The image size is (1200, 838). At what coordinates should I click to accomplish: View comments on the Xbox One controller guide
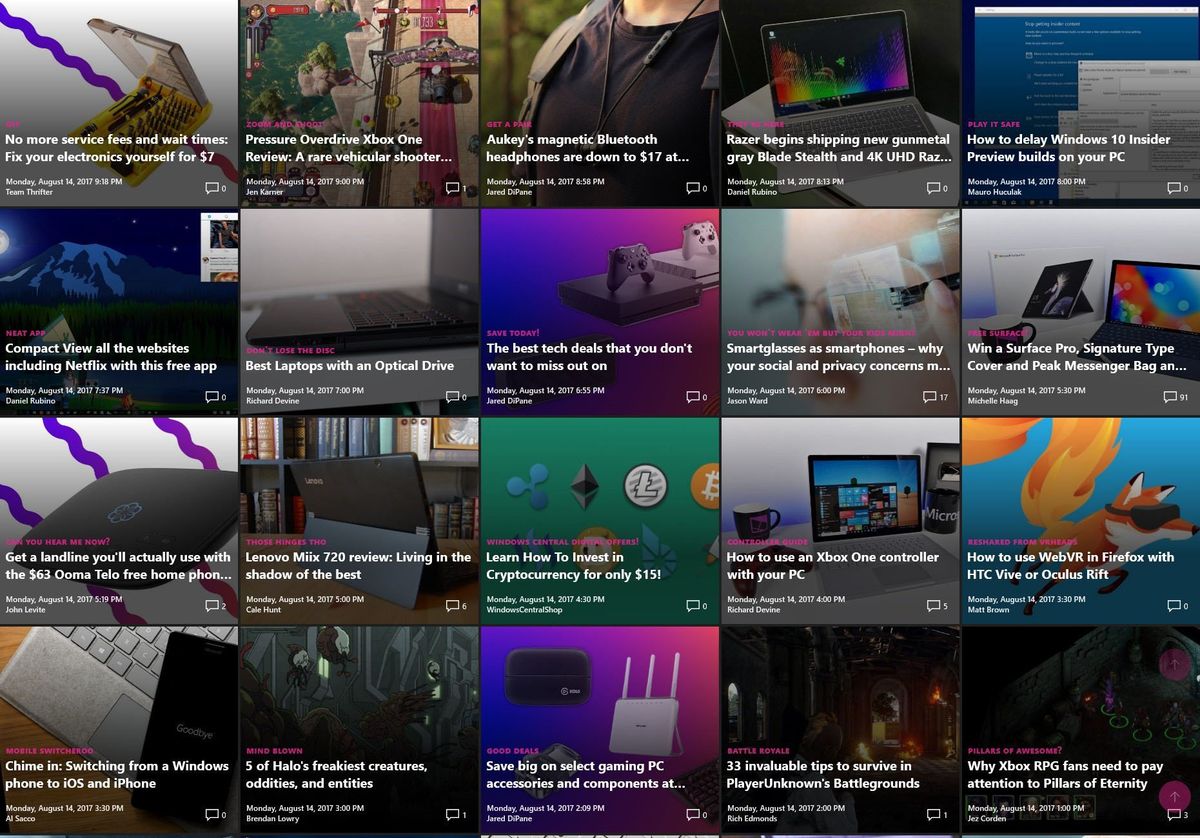coord(933,605)
